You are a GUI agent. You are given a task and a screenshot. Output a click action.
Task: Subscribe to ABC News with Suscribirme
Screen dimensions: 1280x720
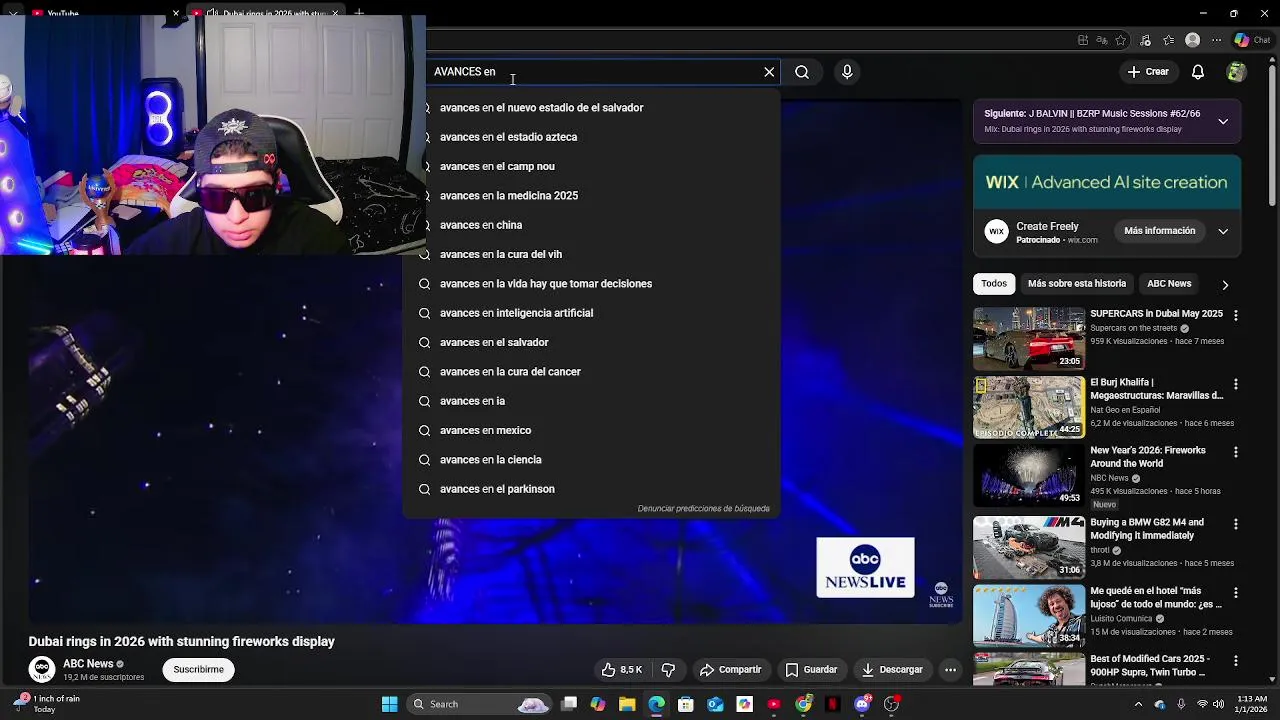coord(198,670)
